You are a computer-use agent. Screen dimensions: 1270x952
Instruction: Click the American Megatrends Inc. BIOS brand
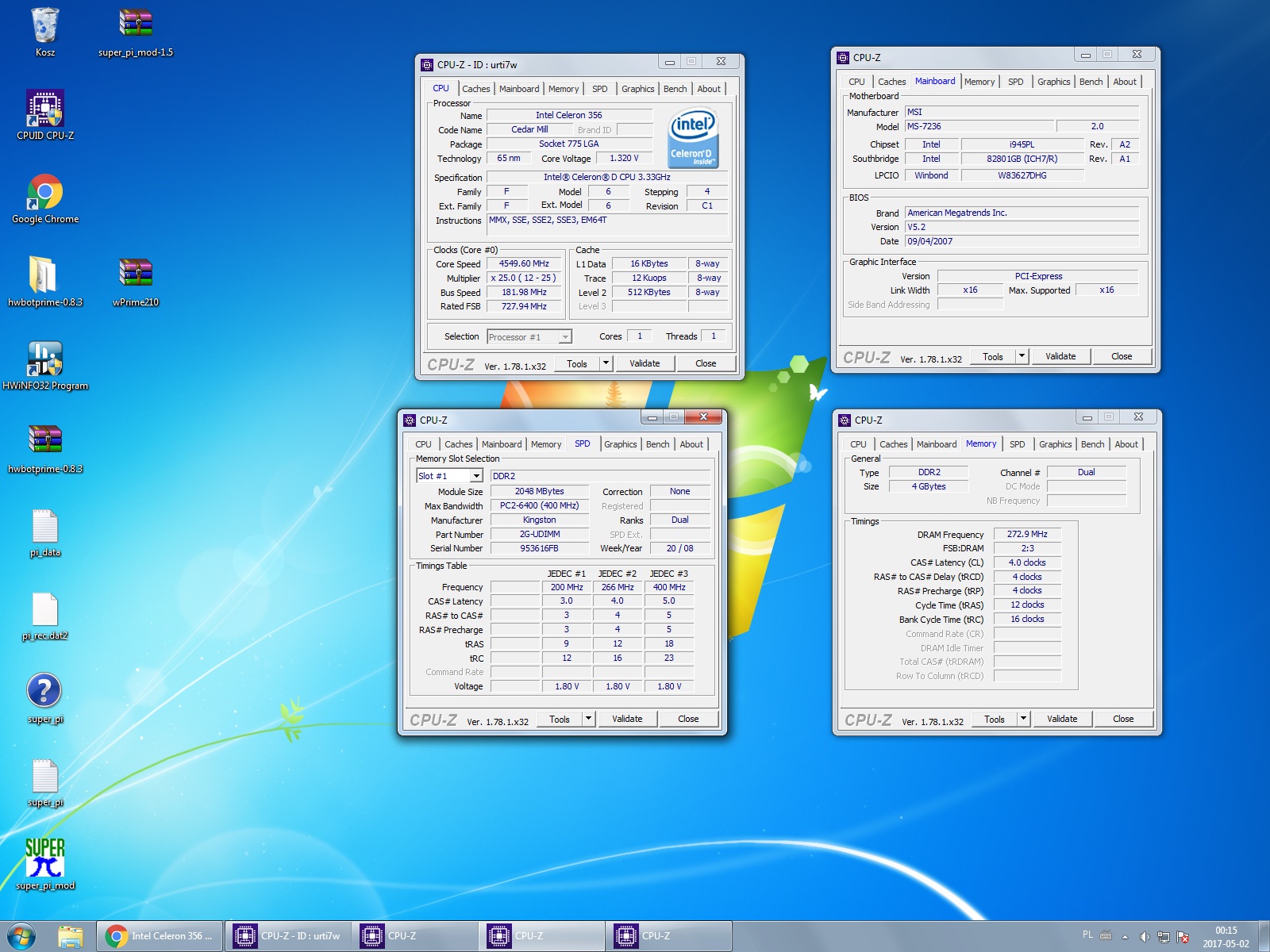tap(1022, 213)
